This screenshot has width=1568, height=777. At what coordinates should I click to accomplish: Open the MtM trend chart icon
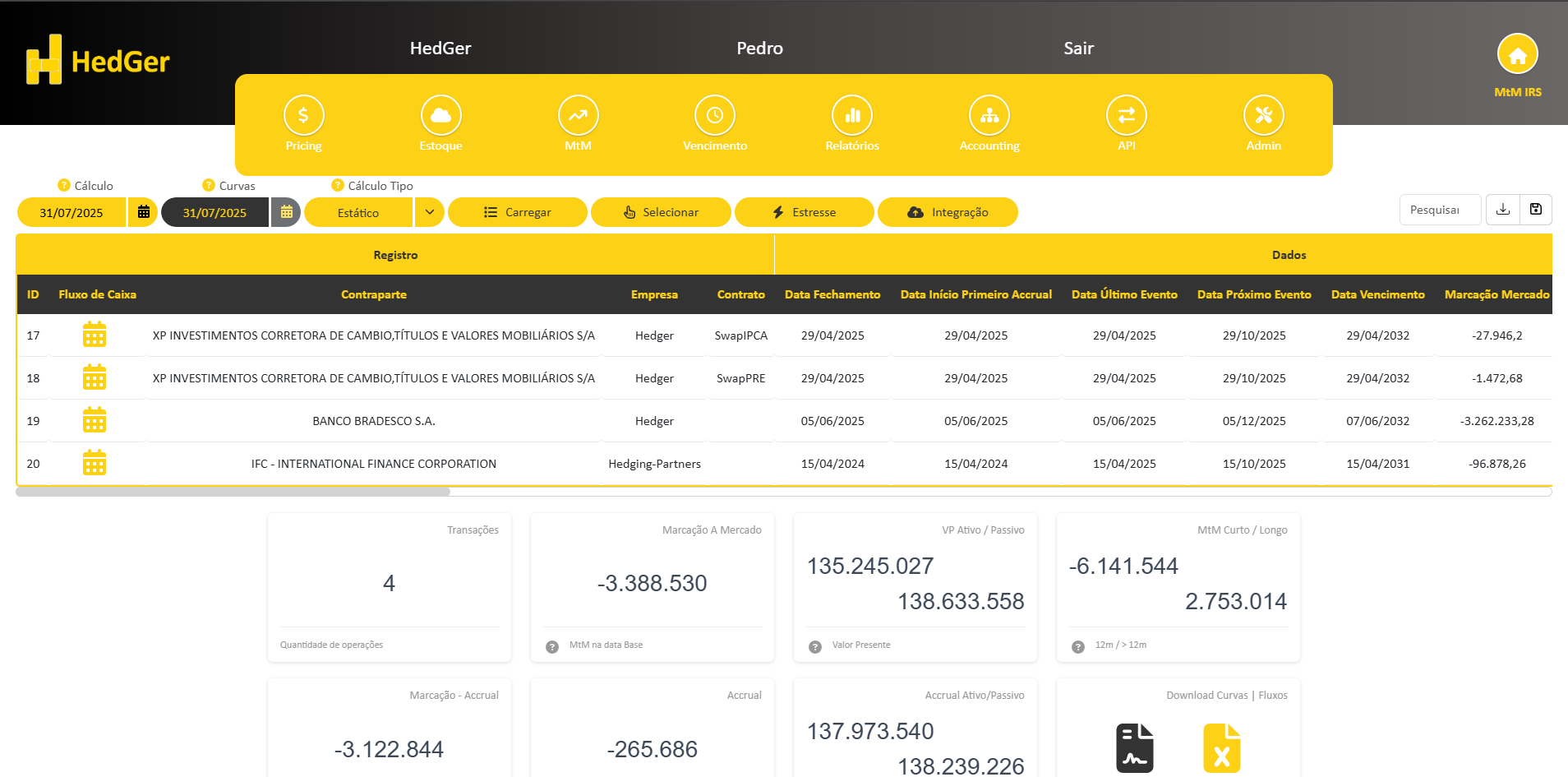coord(578,116)
